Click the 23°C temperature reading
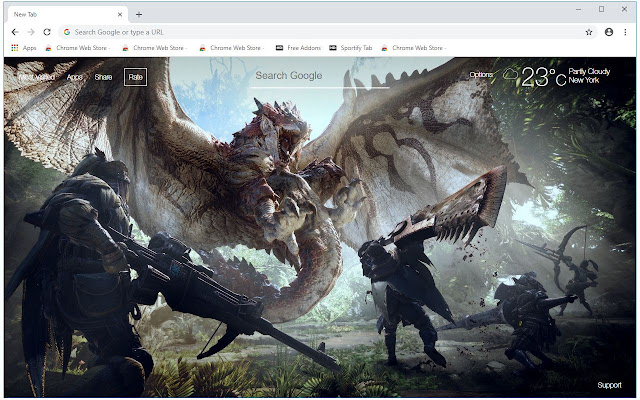The width and height of the screenshot is (640, 400). tap(543, 77)
